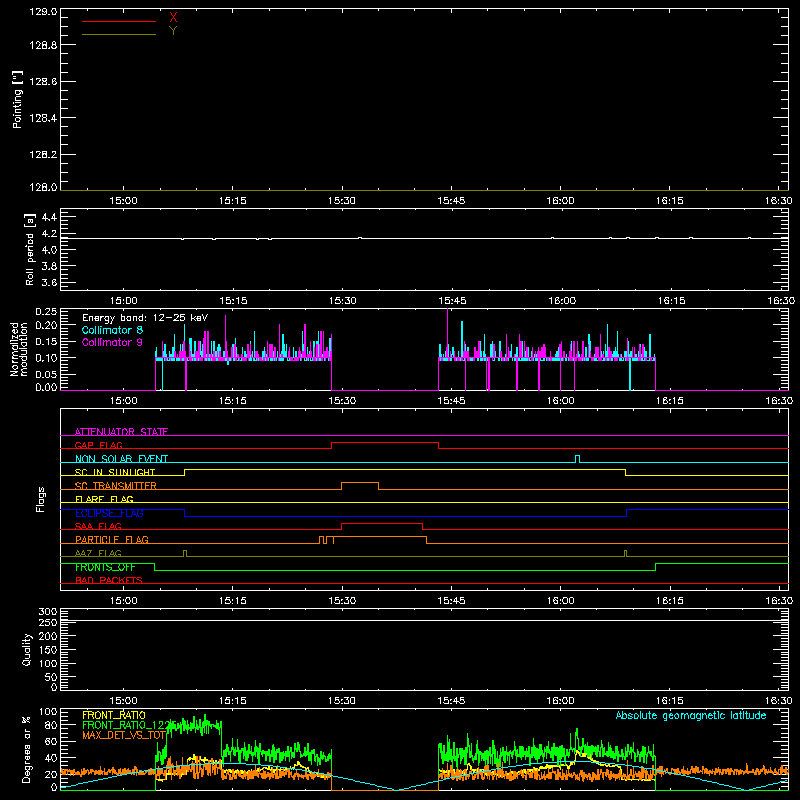Click the ECLIPSE_FLAG label
This screenshot has height=800, width=800.
coord(109,513)
